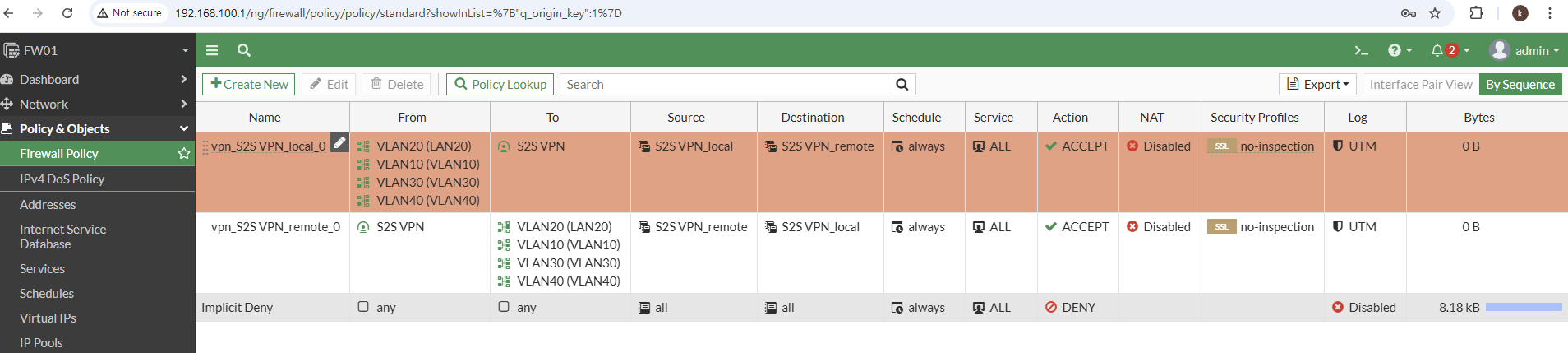Toggle the hamburger sidebar menu
1568x353 pixels.
coord(212,50)
